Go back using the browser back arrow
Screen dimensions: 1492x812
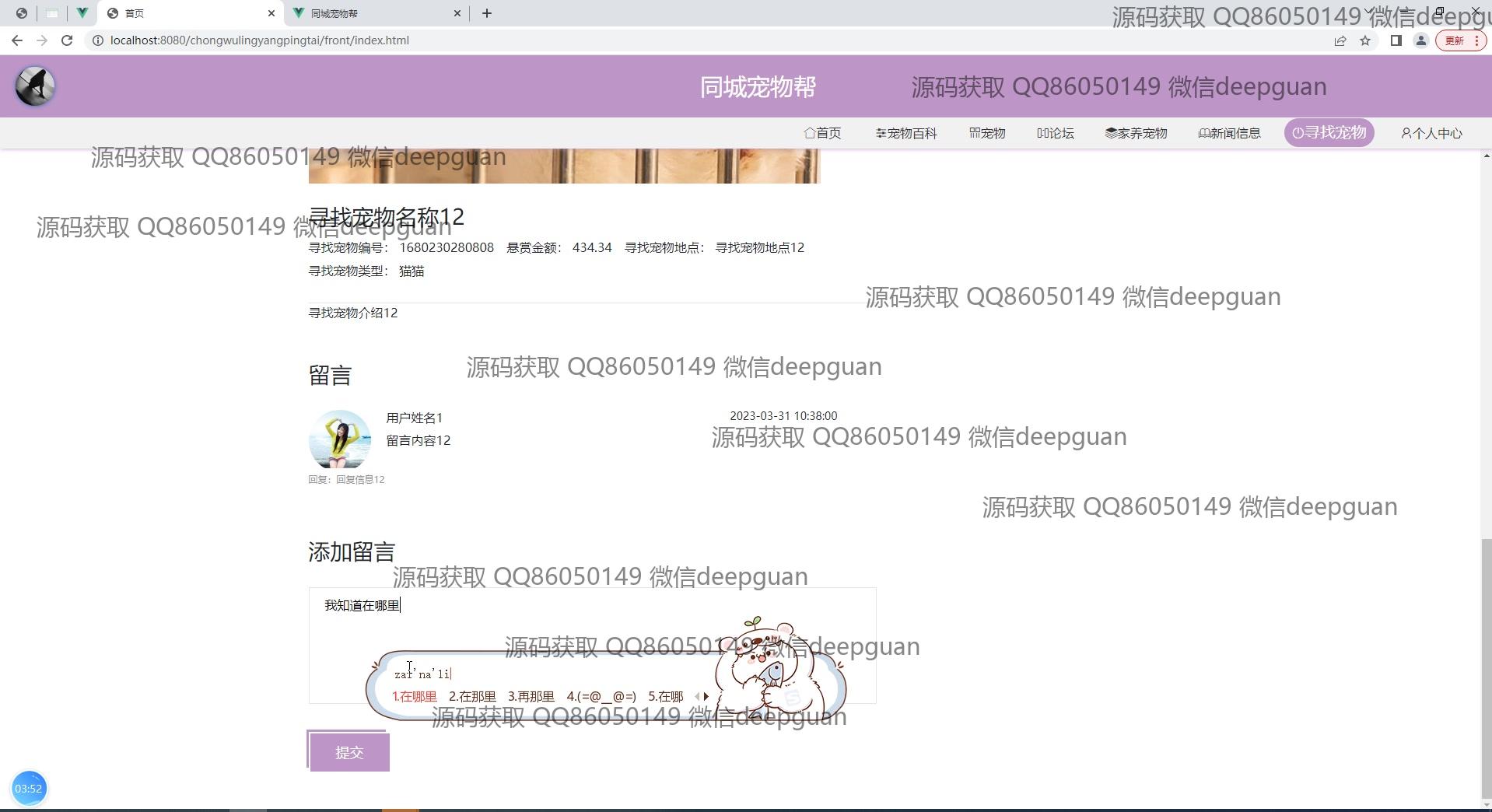[17, 40]
